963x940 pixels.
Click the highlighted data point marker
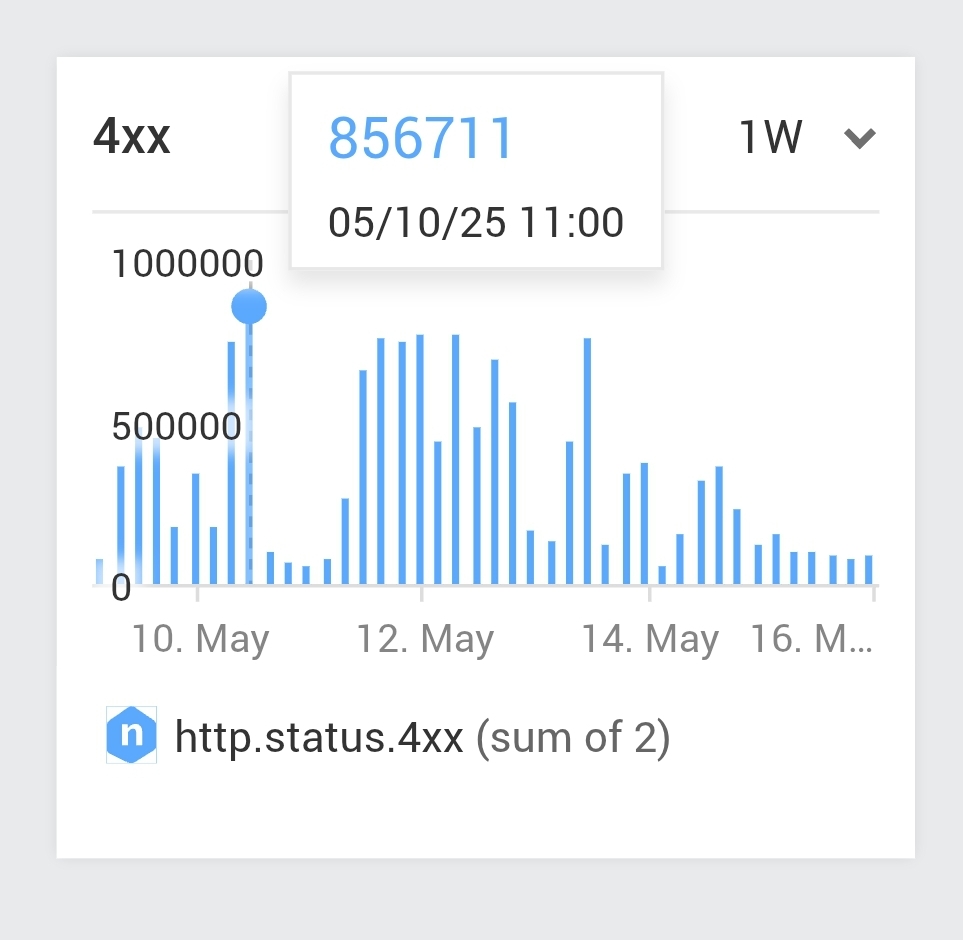coord(249,306)
